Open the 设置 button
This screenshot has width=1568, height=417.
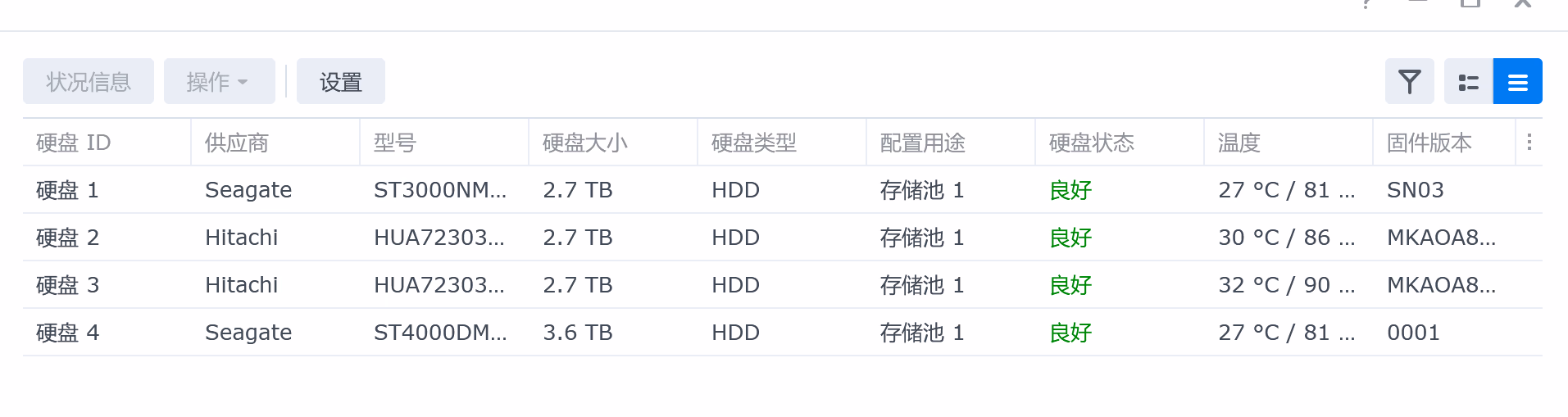coord(341,81)
